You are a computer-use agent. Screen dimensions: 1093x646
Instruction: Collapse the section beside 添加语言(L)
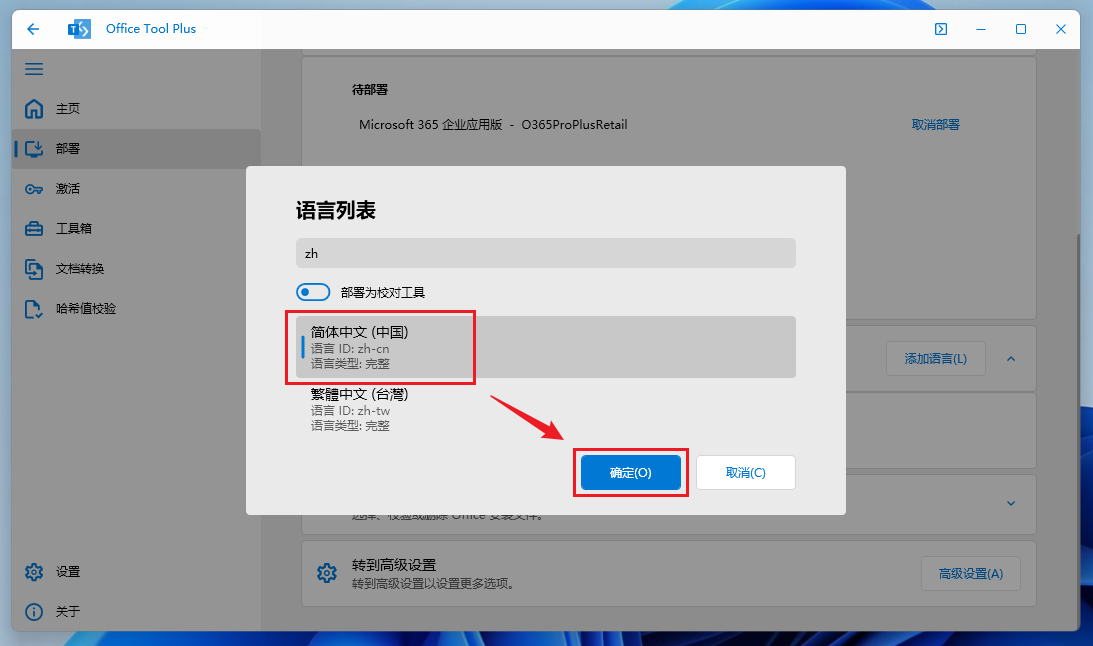[1011, 359]
